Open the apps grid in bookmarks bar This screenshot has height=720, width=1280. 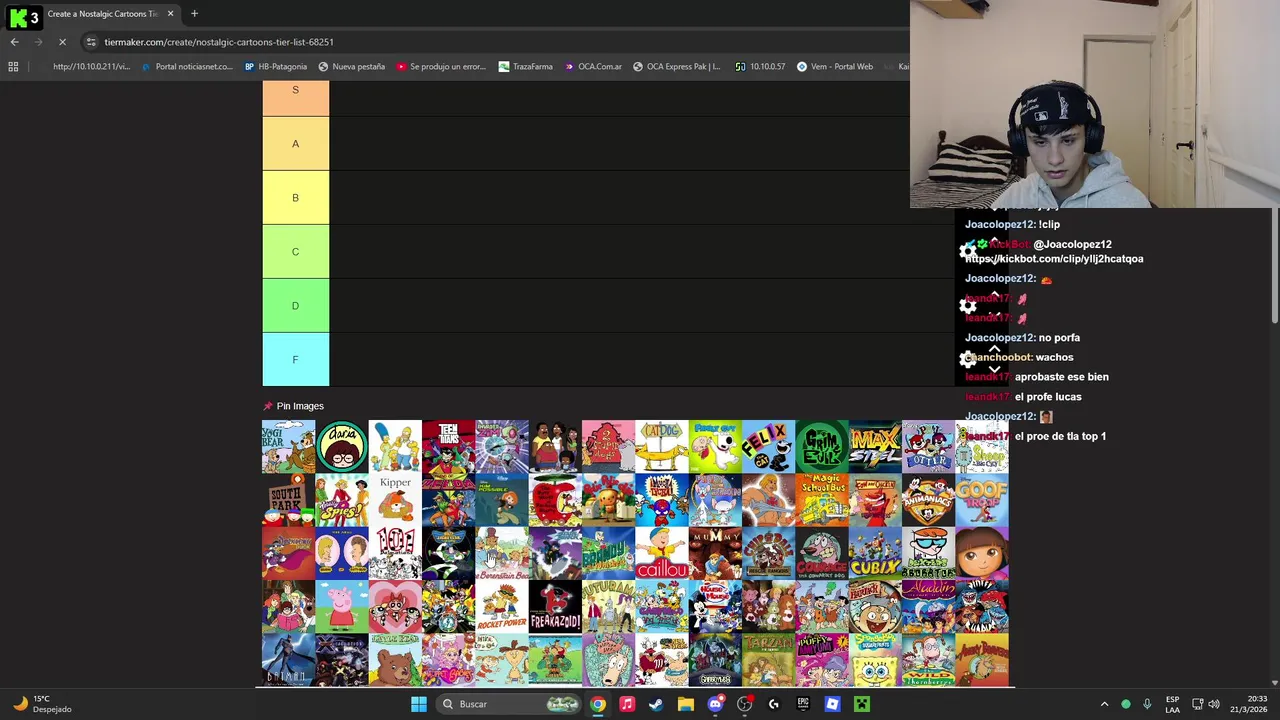13,67
